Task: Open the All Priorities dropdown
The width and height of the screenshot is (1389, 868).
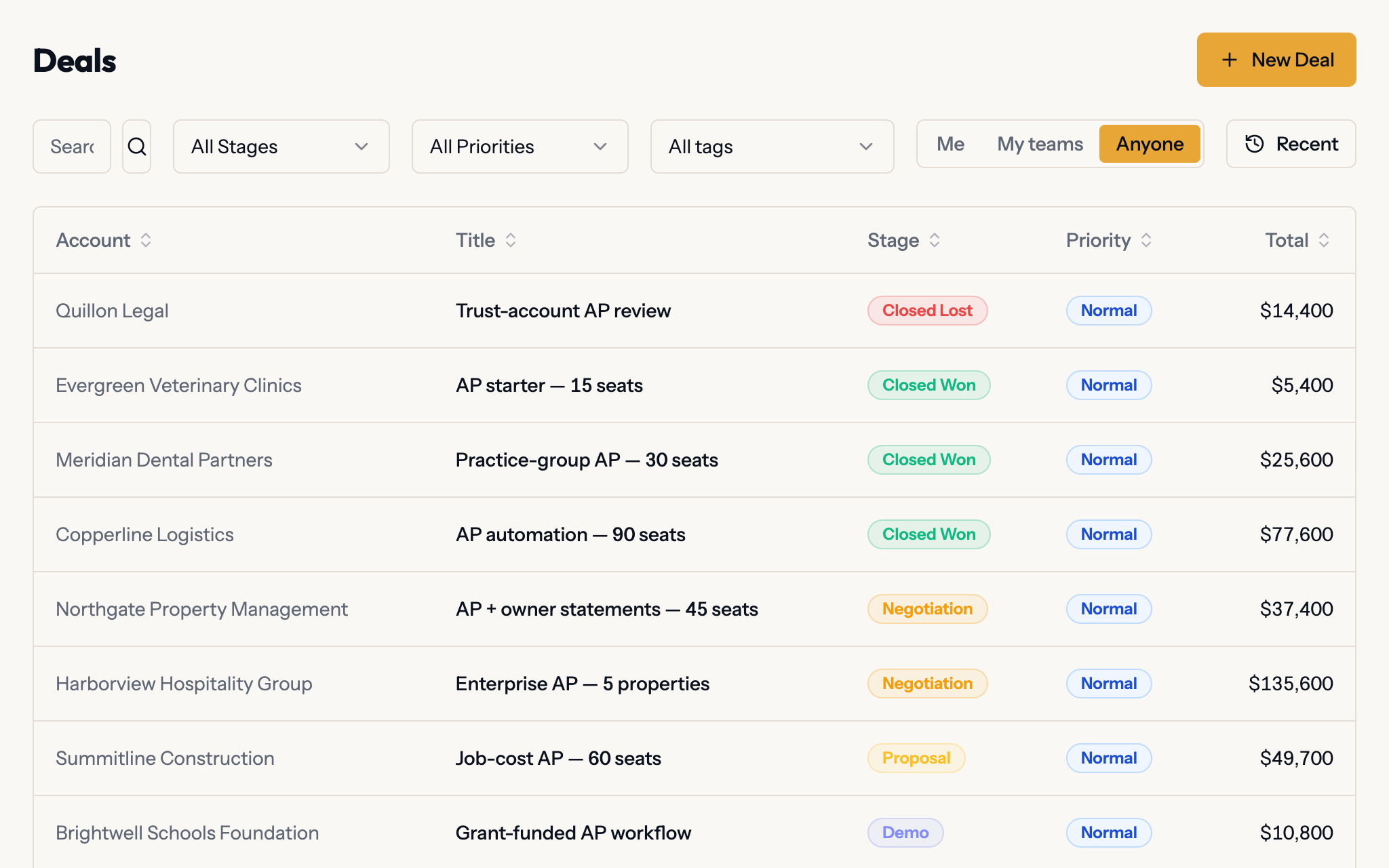Action: (520, 146)
